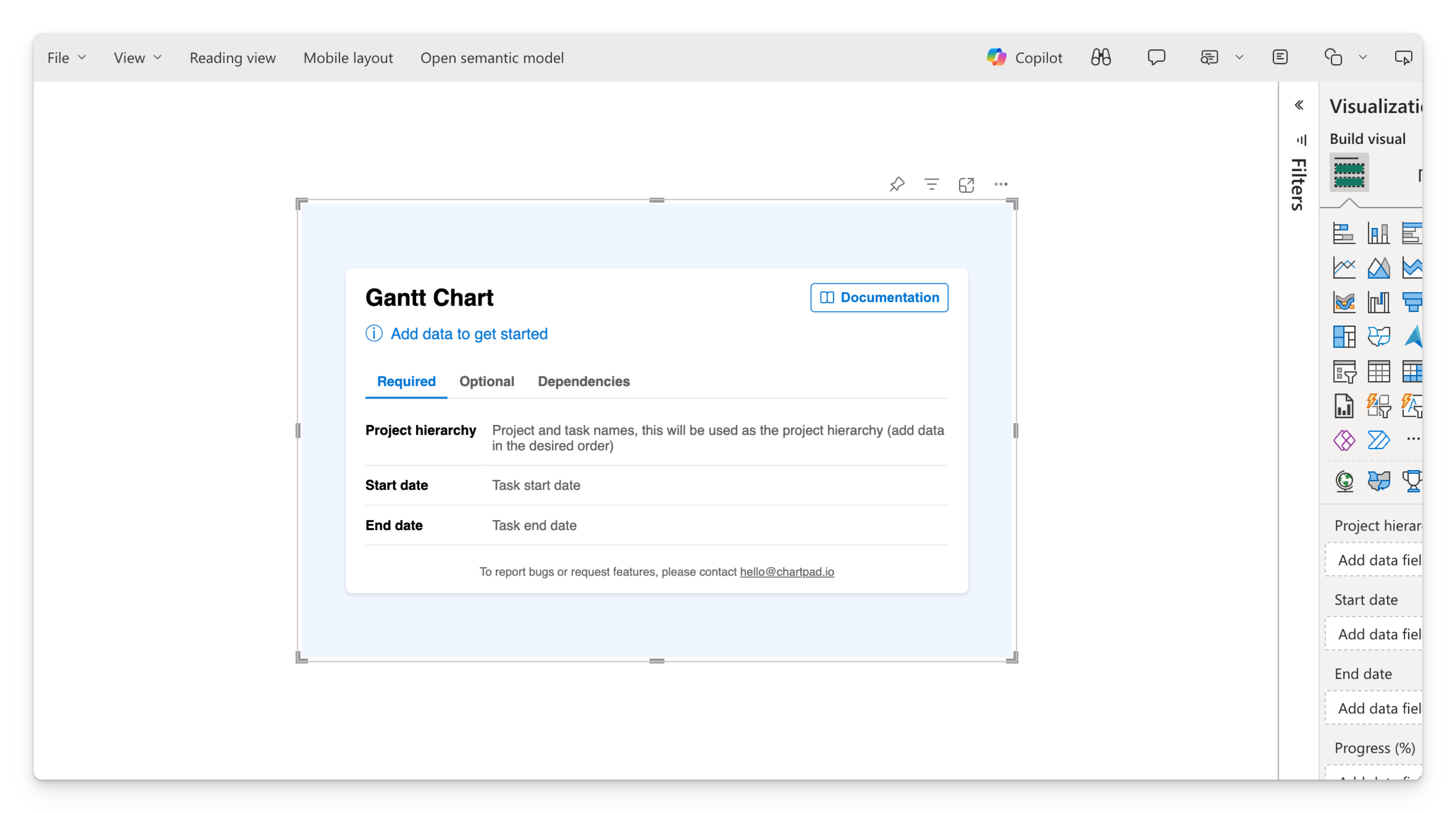
Task: Switch to Mobile layout
Action: click(x=348, y=58)
